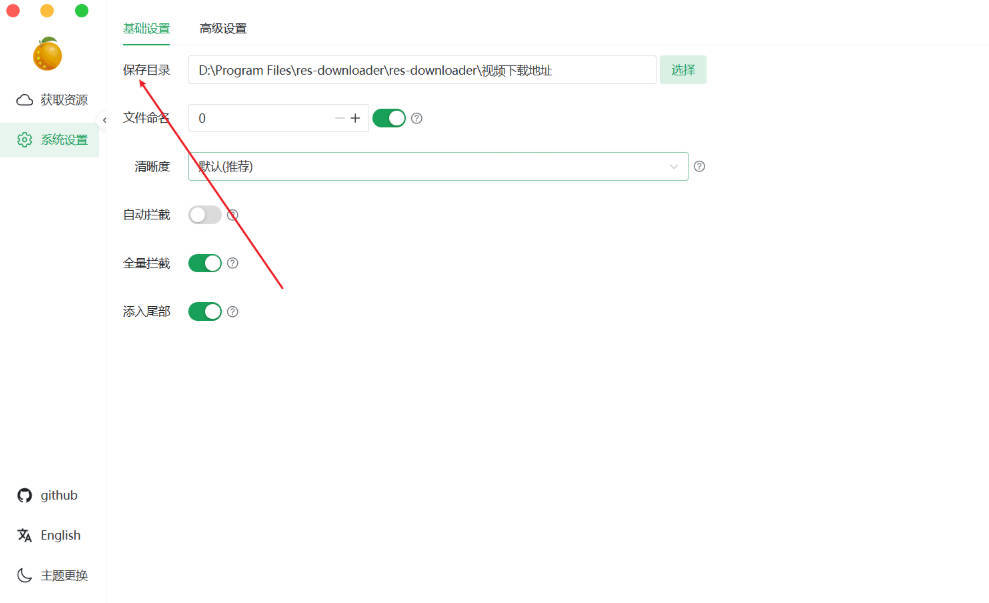Image resolution: width=989 pixels, height=603 pixels.
Task: Click inside the 保存目录 path field
Action: coord(420,70)
